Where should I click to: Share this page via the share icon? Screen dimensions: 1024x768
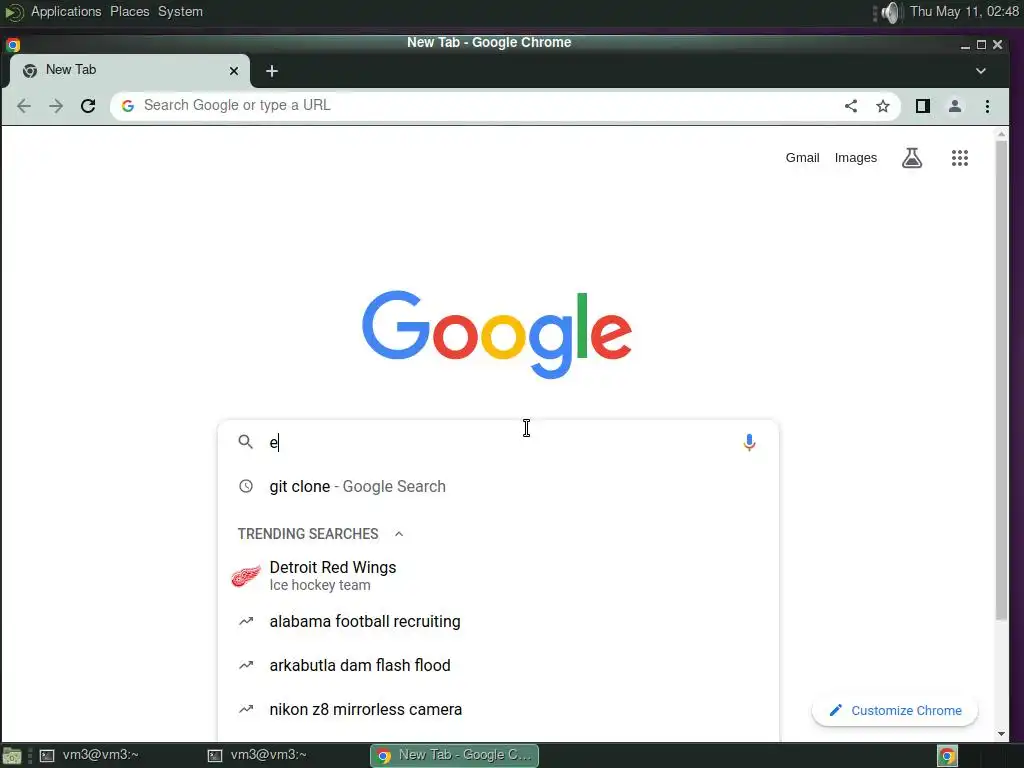coord(850,106)
